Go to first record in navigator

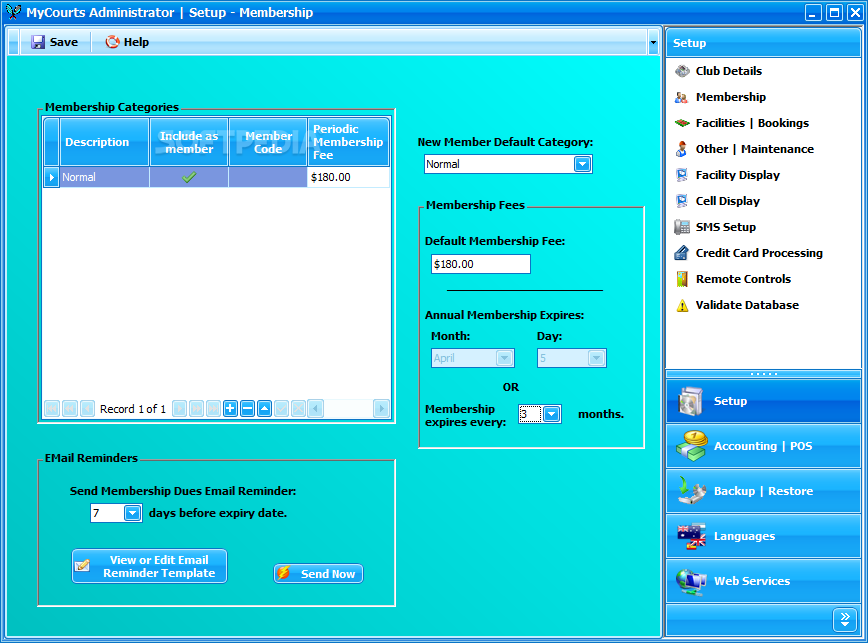point(52,409)
